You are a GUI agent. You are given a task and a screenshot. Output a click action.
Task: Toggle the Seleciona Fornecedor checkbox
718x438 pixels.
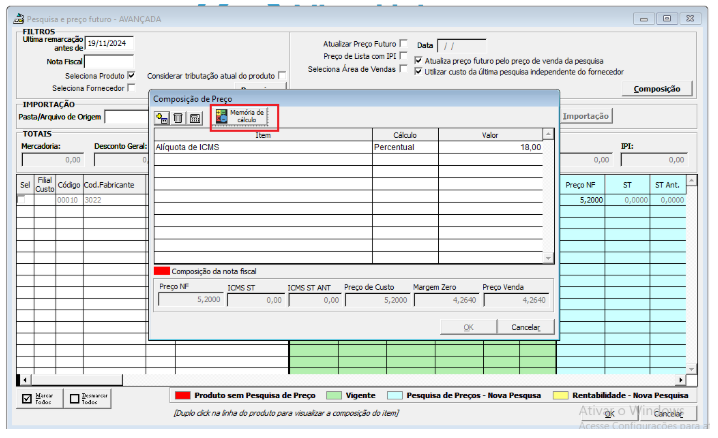[x=131, y=87]
